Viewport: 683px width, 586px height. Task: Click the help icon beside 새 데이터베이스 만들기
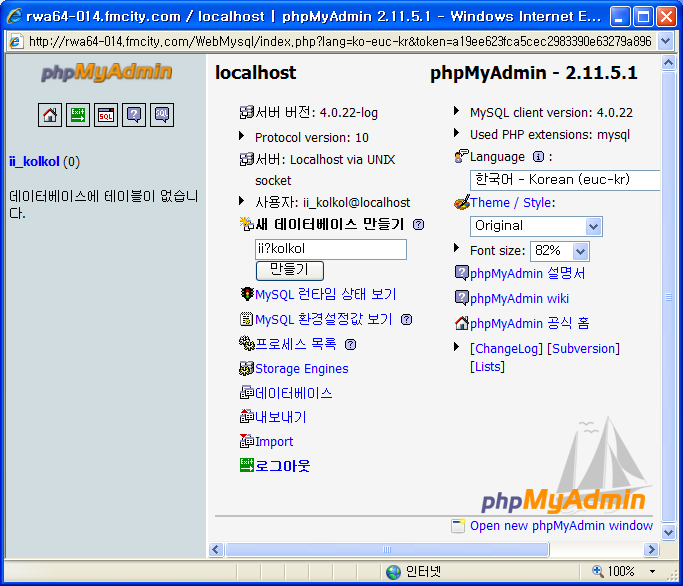tap(419, 225)
